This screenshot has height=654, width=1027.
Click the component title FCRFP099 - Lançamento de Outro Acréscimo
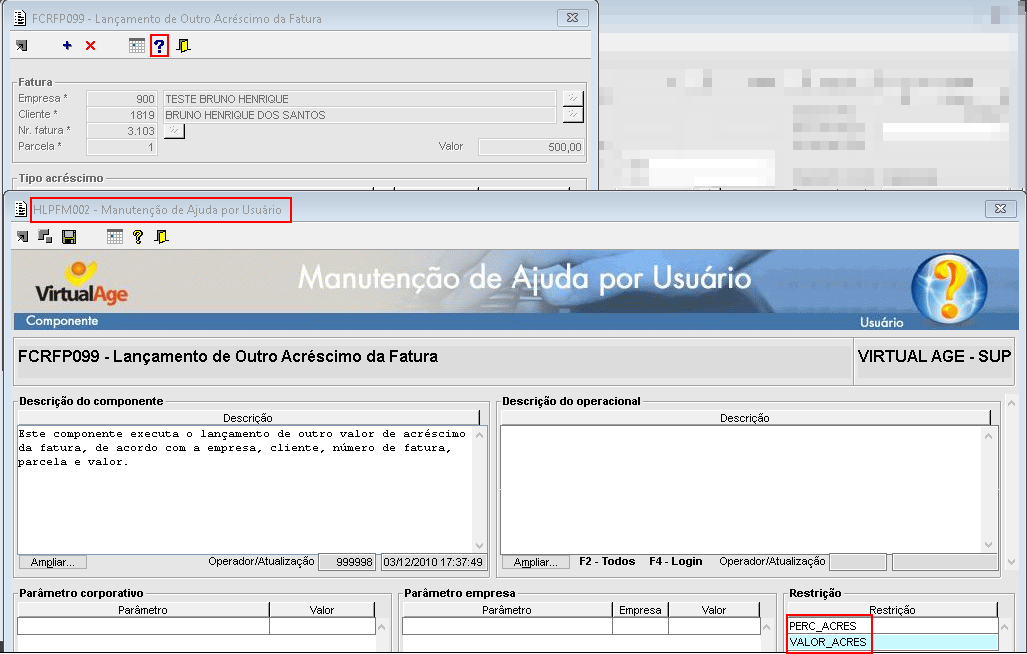[x=228, y=356]
